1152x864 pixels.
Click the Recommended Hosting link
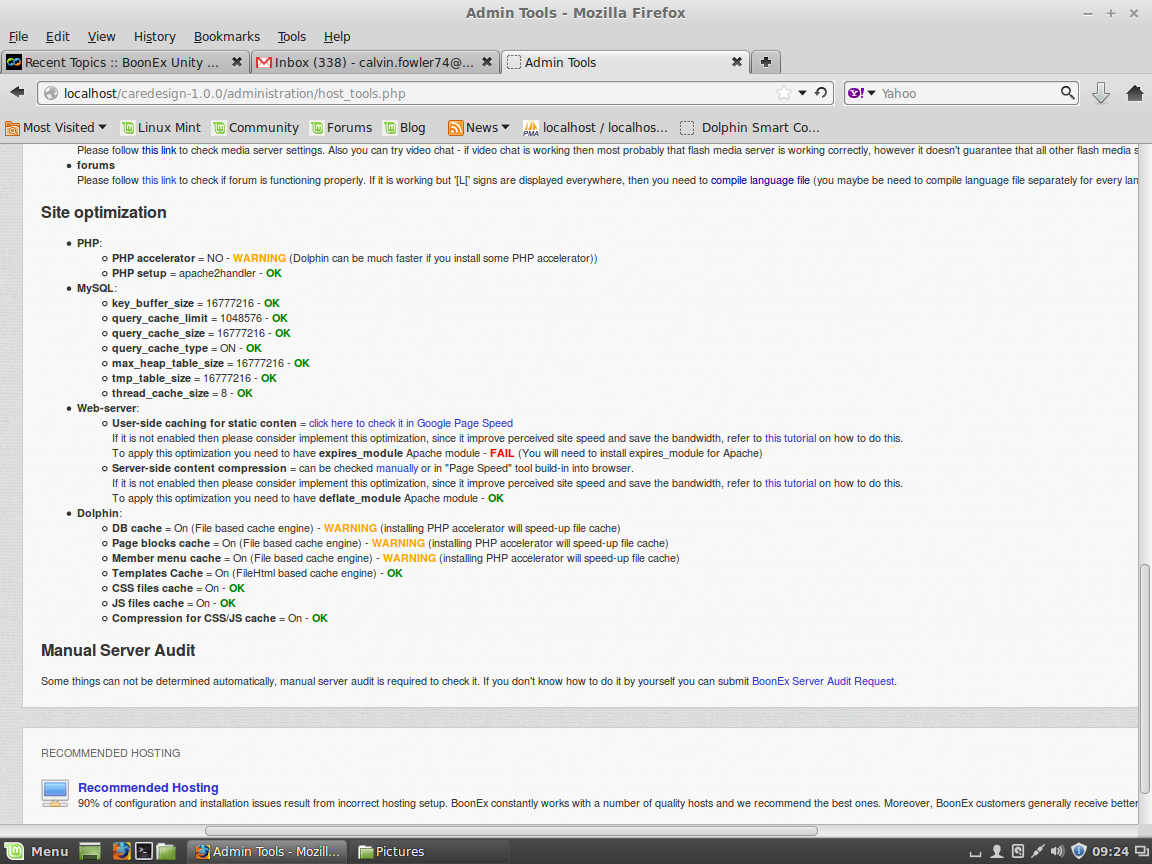coord(148,787)
